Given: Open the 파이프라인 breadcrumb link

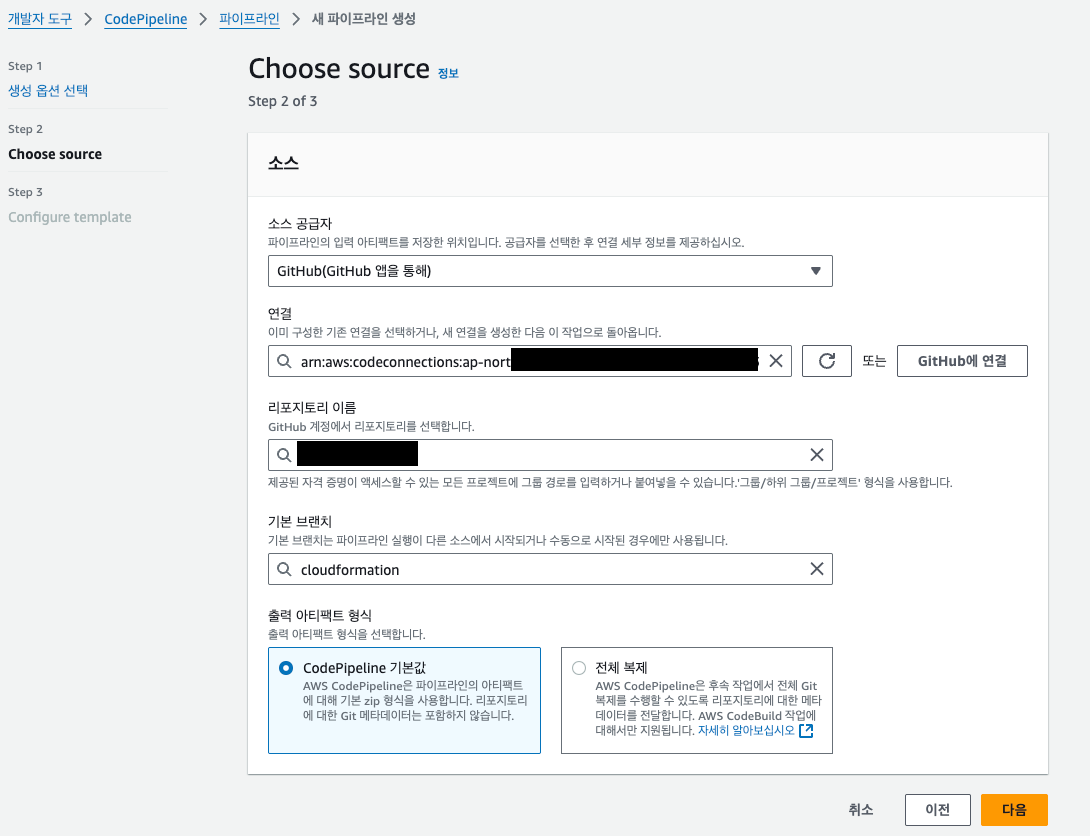Looking at the screenshot, I should 249,19.
